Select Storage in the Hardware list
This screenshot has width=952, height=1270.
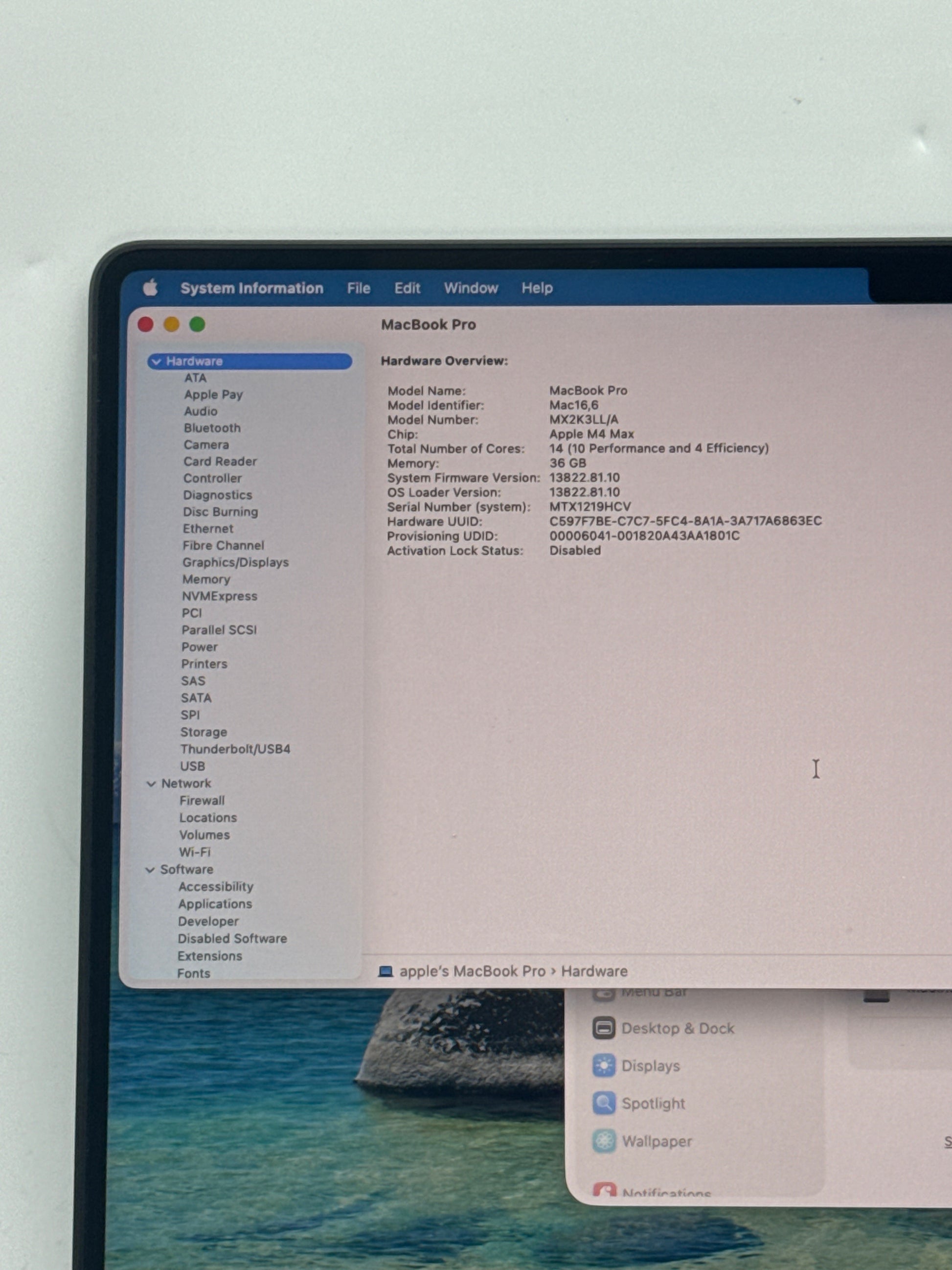203,732
